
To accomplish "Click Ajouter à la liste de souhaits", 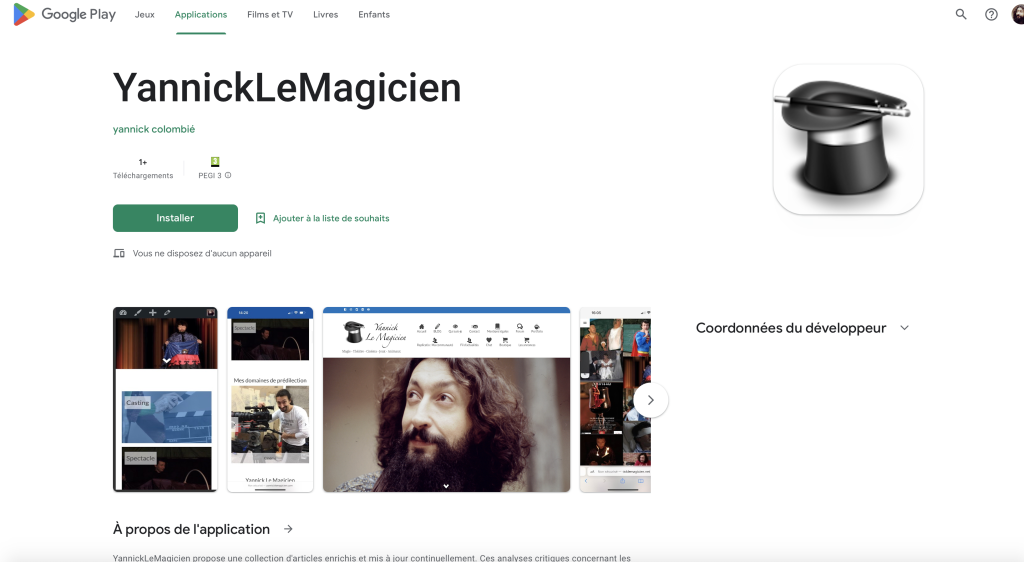I will (x=330, y=218).
